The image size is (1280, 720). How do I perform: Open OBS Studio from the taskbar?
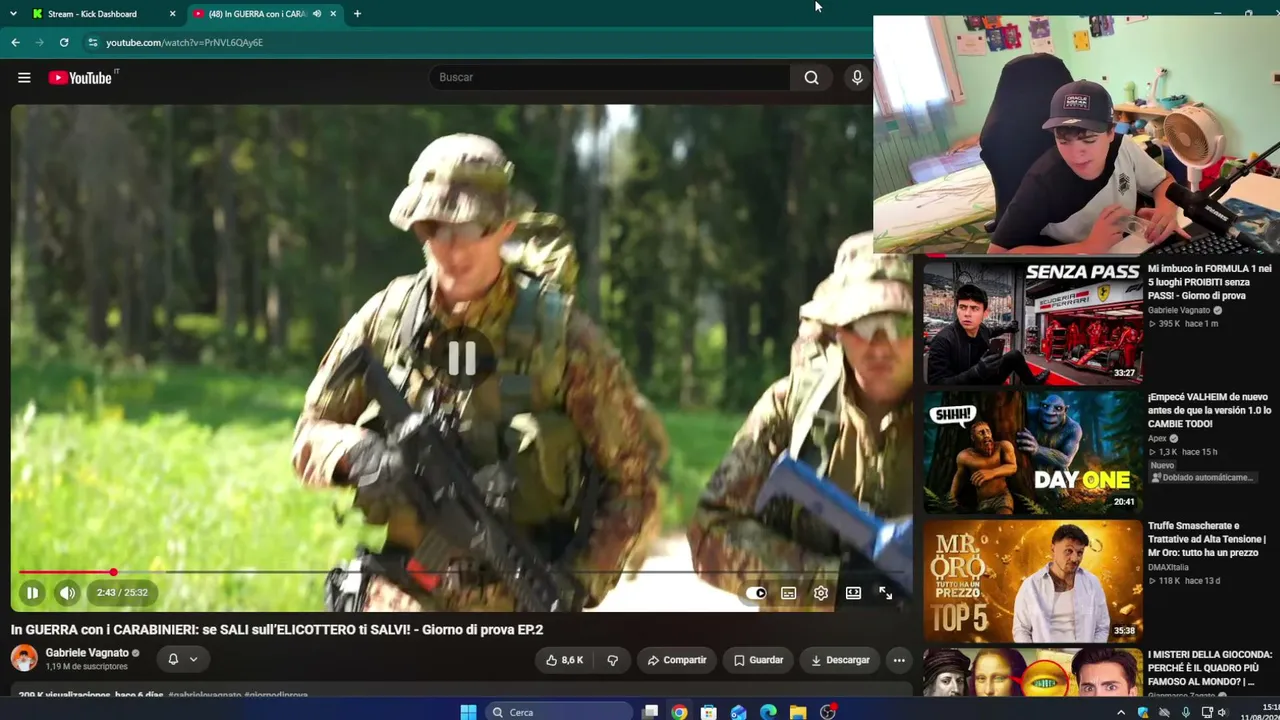828,712
